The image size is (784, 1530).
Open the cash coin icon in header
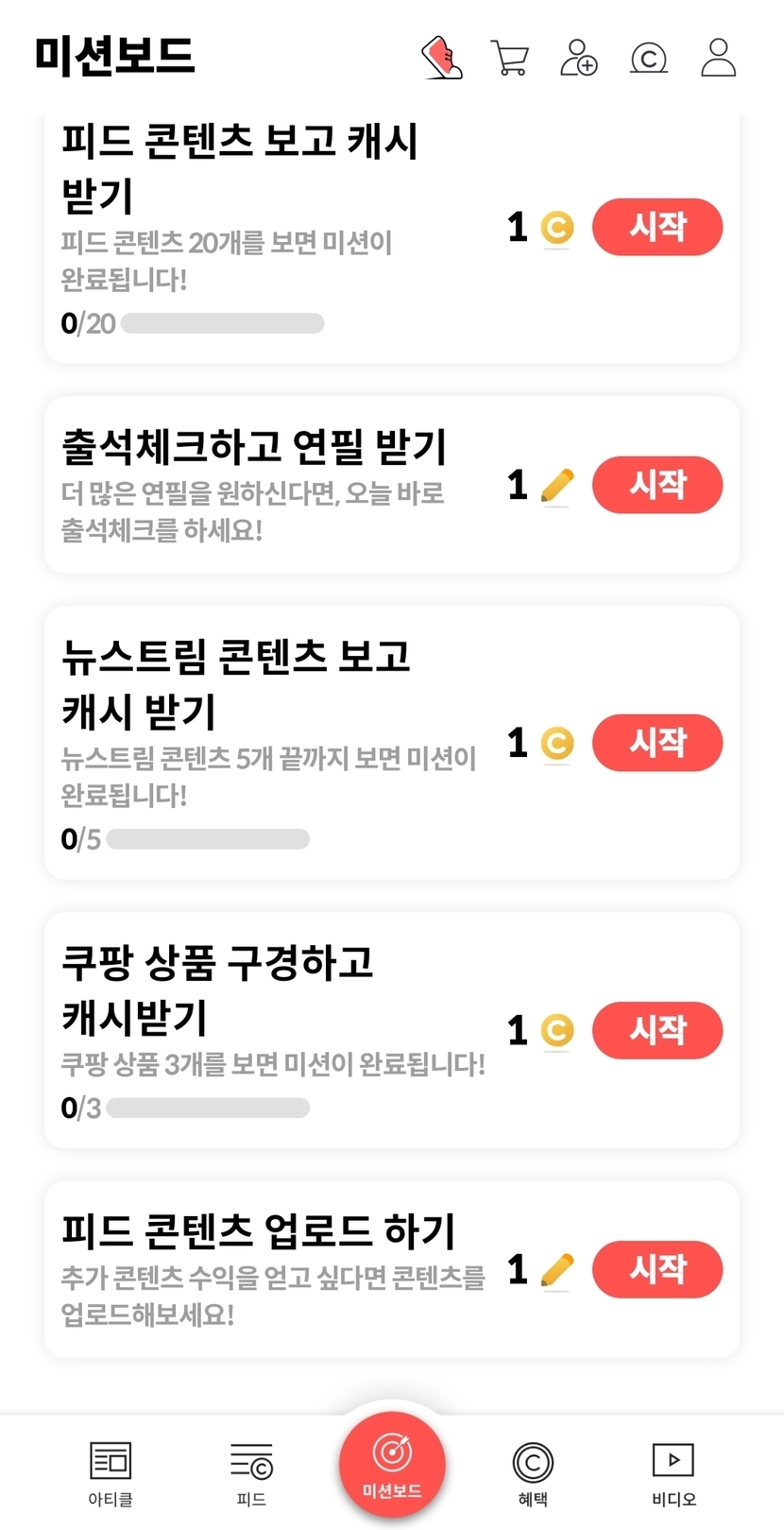pos(648,58)
